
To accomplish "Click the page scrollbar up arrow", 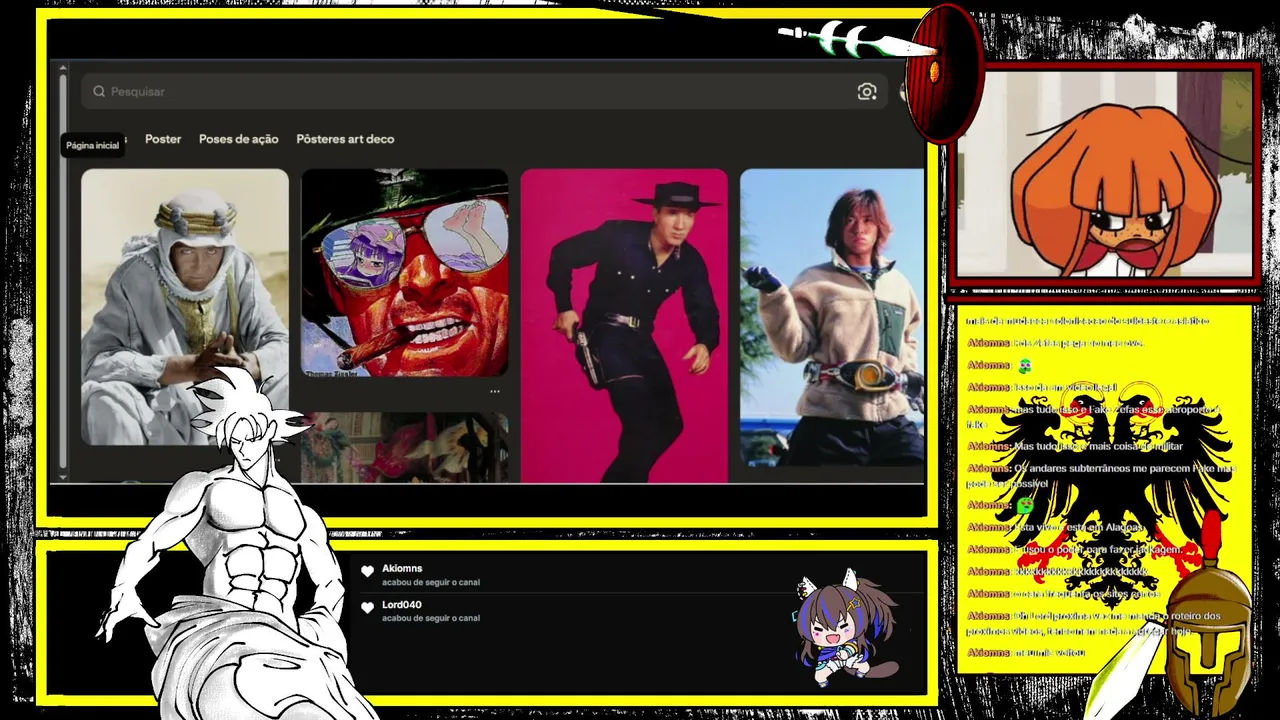I will click(x=63, y=68).
